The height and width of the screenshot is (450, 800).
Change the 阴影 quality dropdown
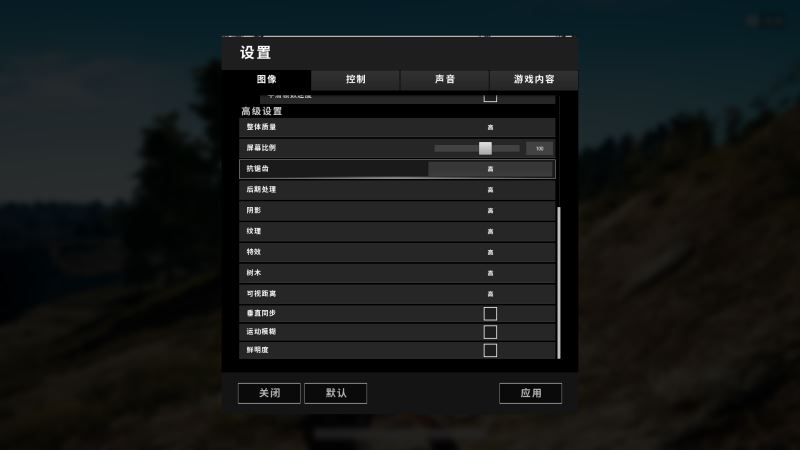coord(491,211)
